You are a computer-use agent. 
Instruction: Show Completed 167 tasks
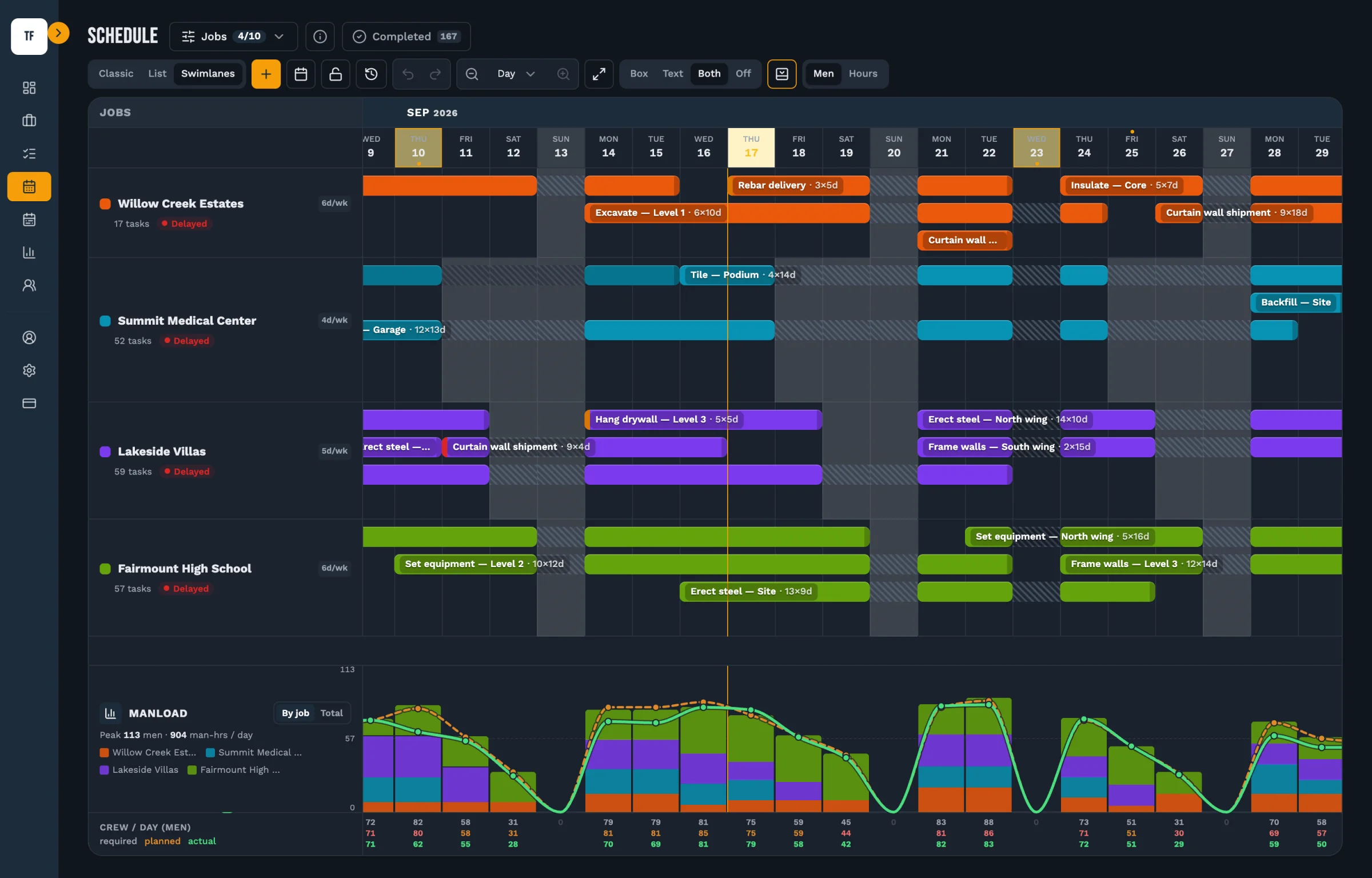click(406, 37)
